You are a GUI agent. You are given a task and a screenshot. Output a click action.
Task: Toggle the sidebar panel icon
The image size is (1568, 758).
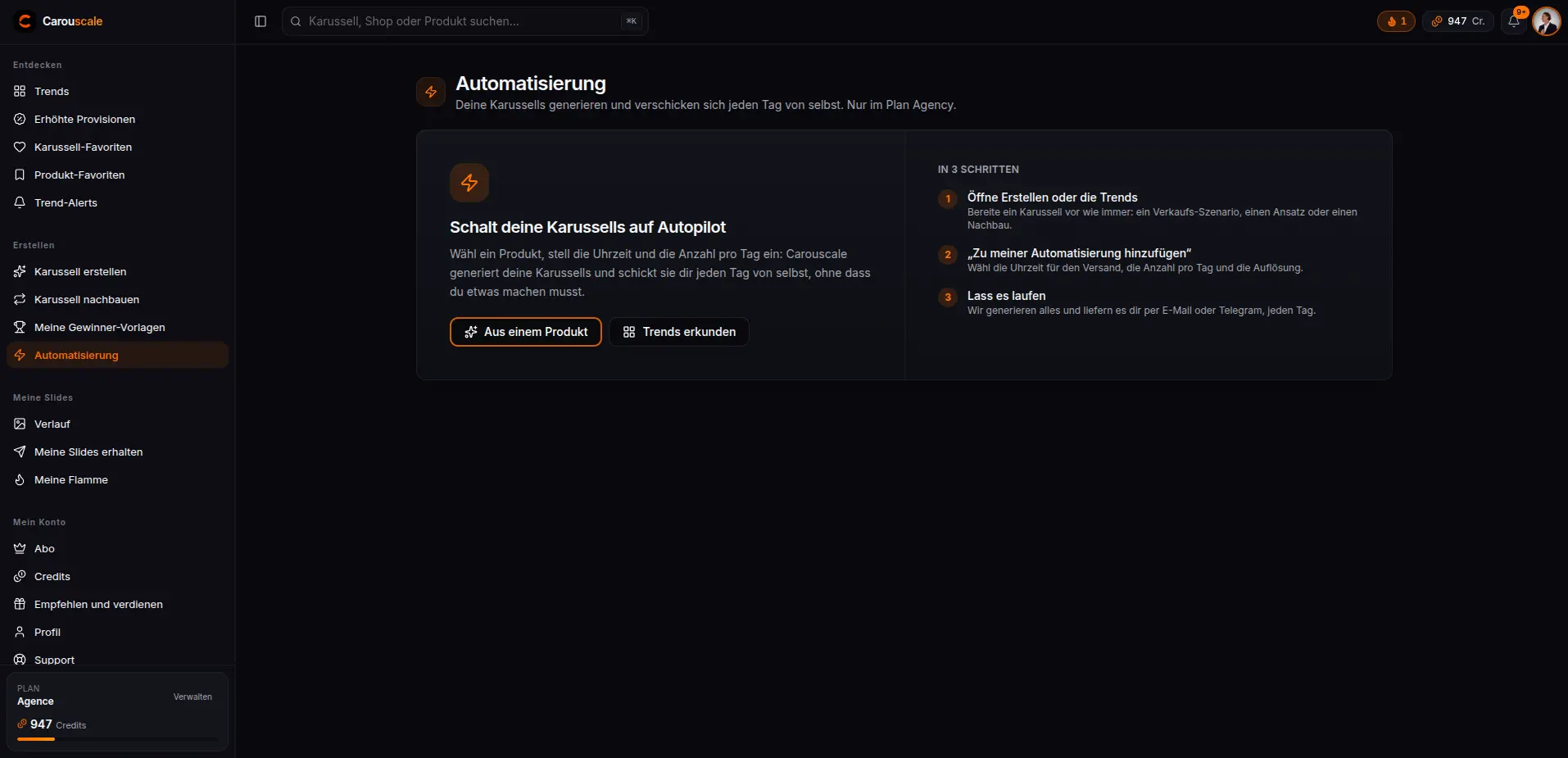261,21
